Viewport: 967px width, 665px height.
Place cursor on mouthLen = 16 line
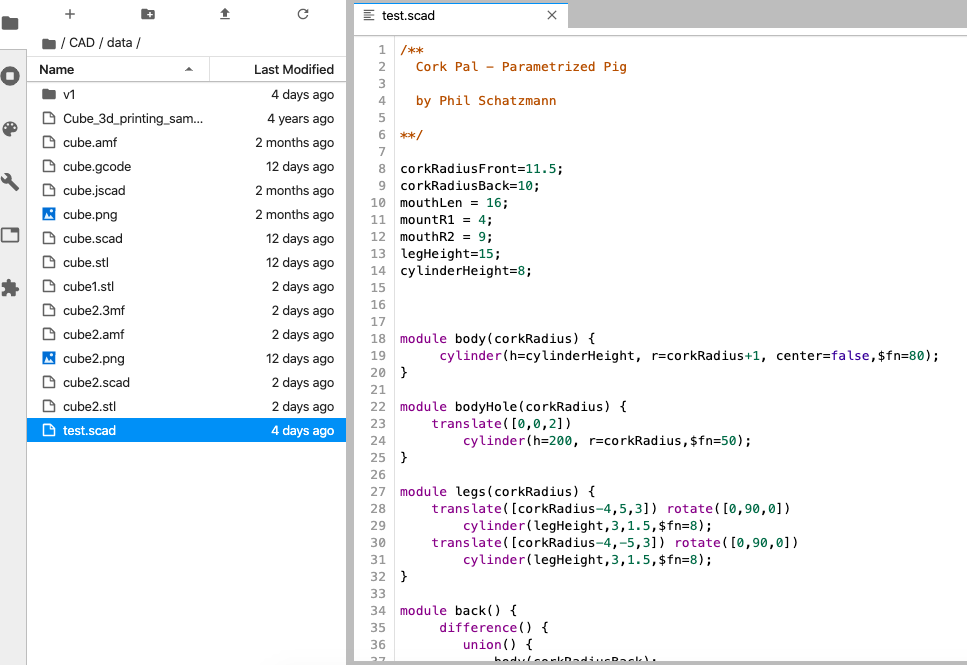[x=454, y=203]
